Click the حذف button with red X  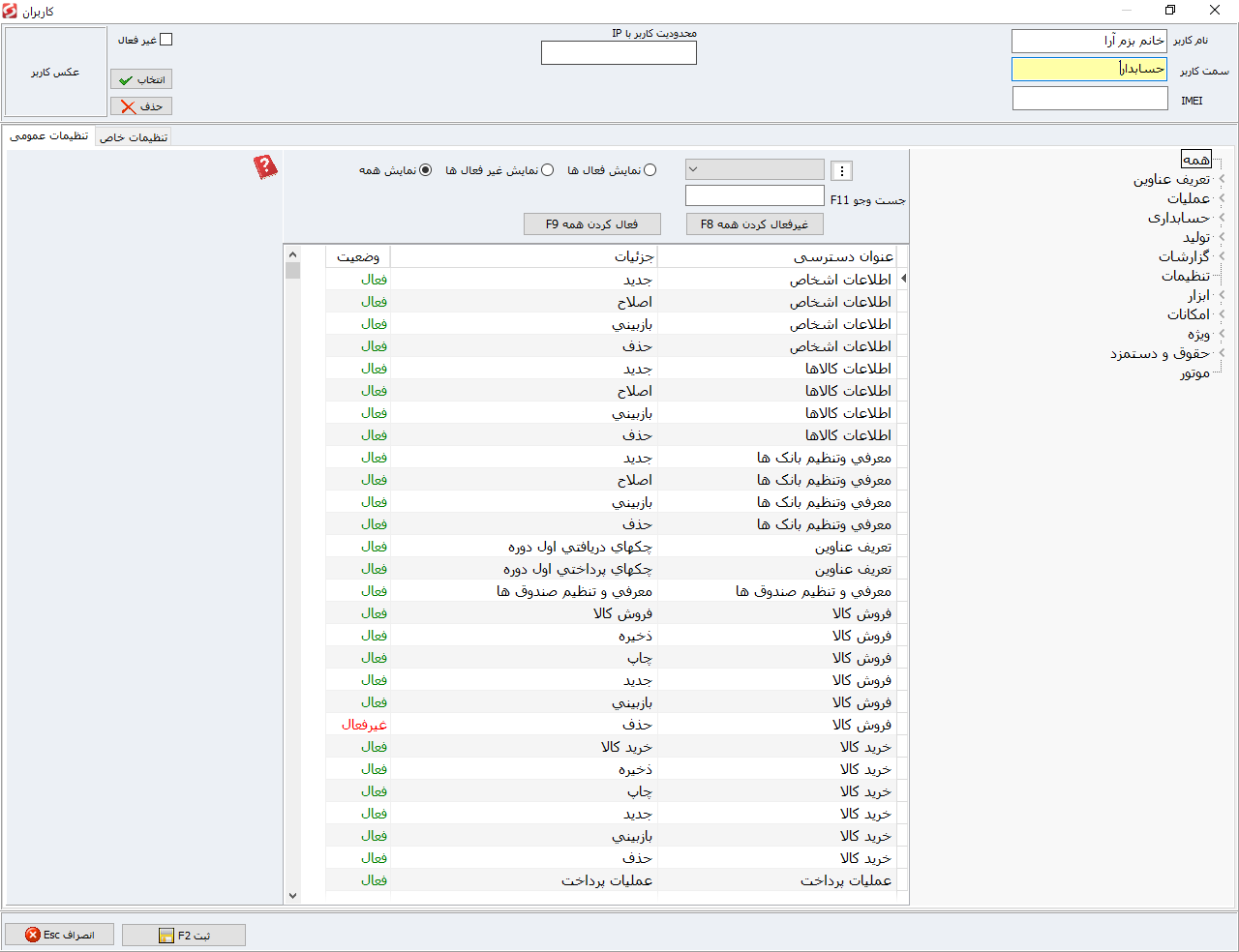[x=141, y=106]
